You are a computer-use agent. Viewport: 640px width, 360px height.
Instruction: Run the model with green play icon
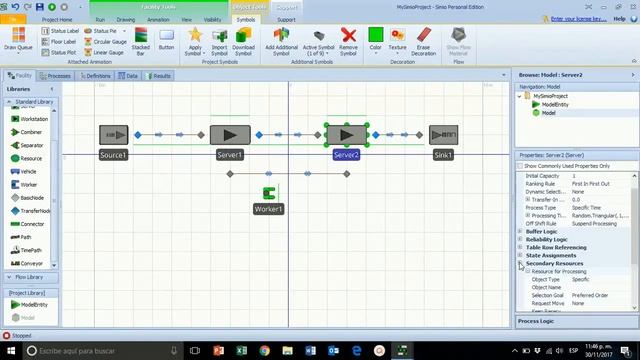(52, 7)
